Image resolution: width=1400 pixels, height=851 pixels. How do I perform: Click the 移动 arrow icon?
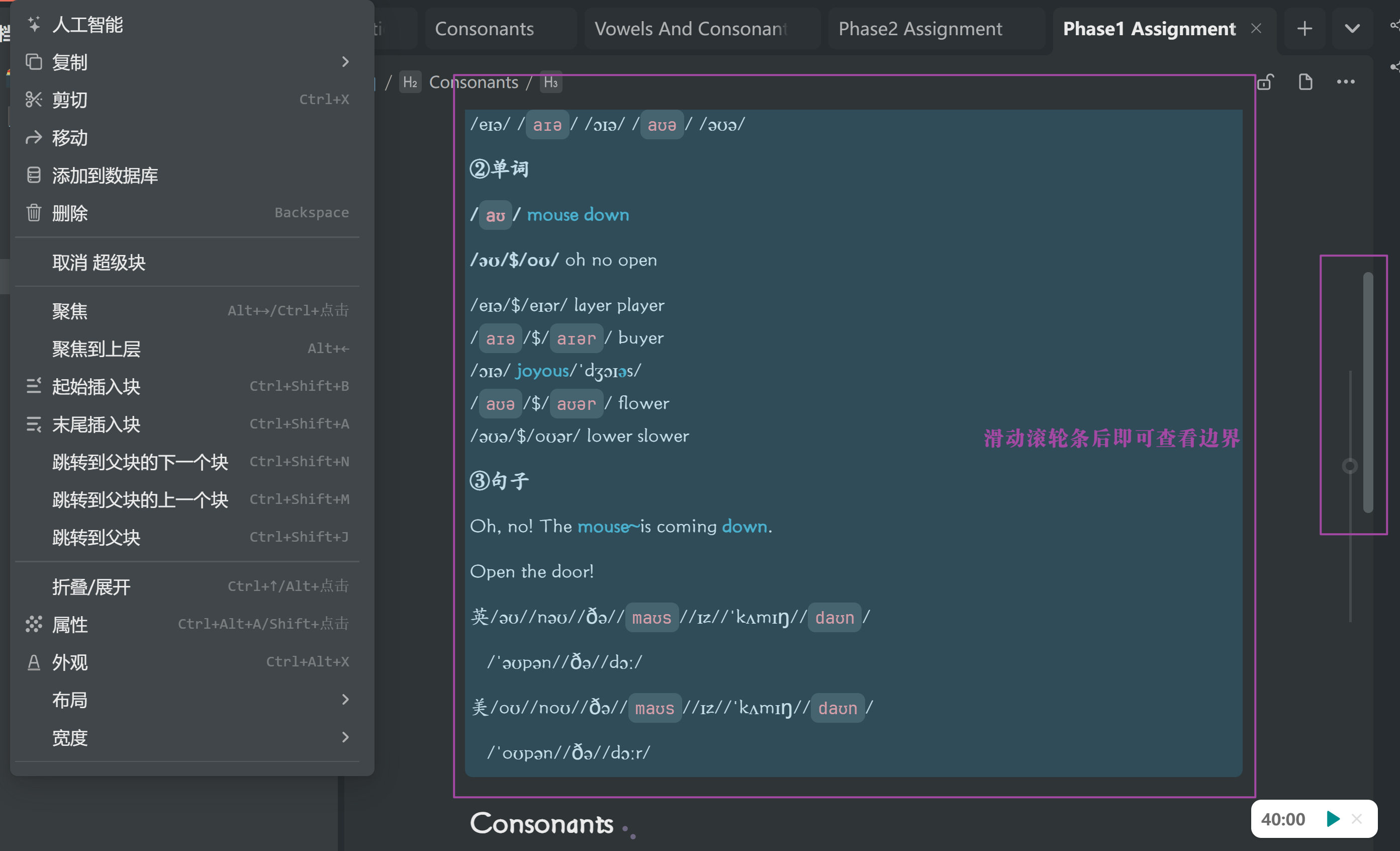click(34, 138)
